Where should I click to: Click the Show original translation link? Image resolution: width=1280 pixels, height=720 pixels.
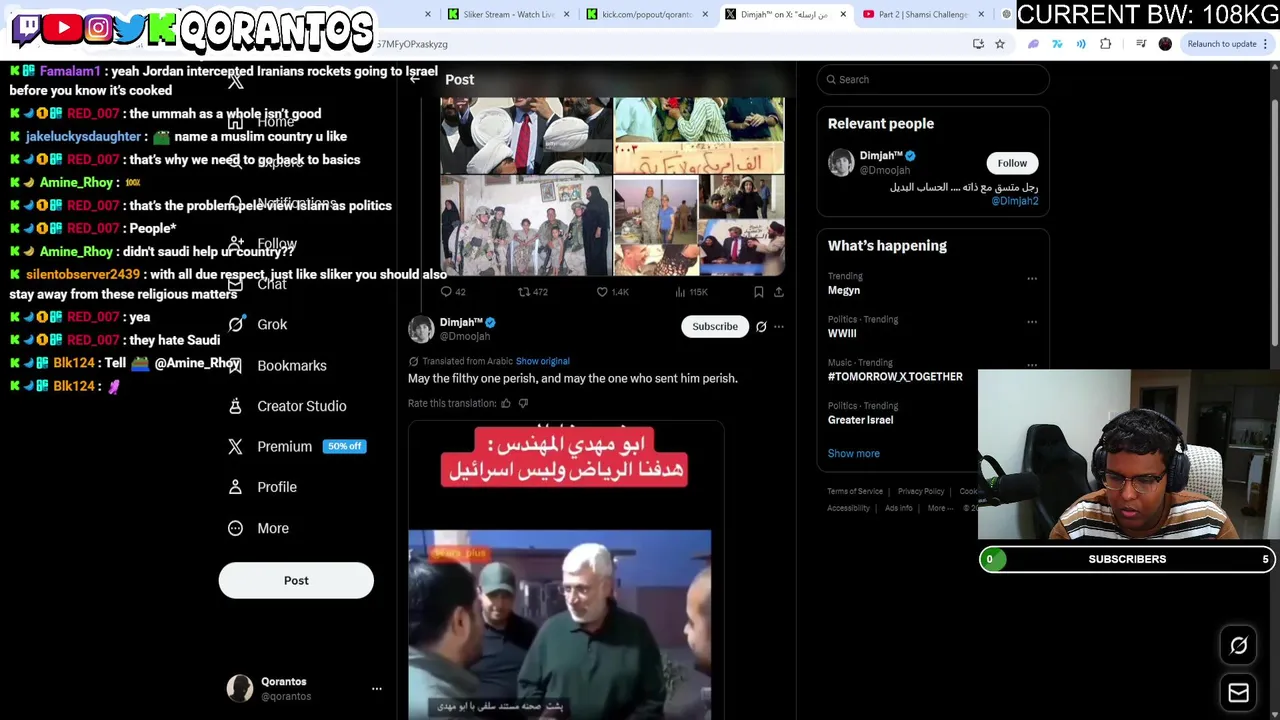[x=542, y=361]
